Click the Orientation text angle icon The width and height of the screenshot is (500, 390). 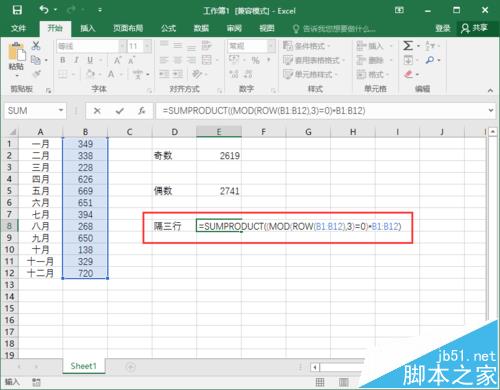[x=197, y=74]
